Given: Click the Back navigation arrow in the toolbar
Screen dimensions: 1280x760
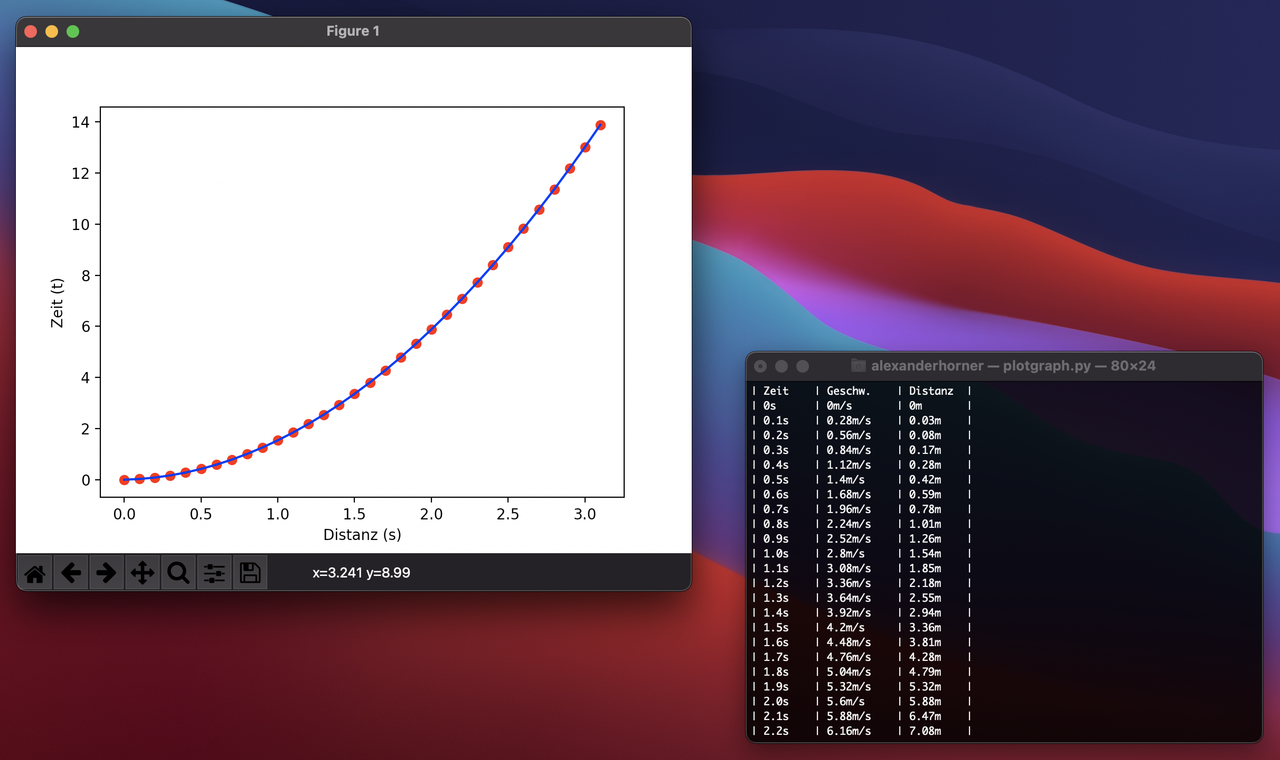Looking at the screenshot, I should point(71,572).
